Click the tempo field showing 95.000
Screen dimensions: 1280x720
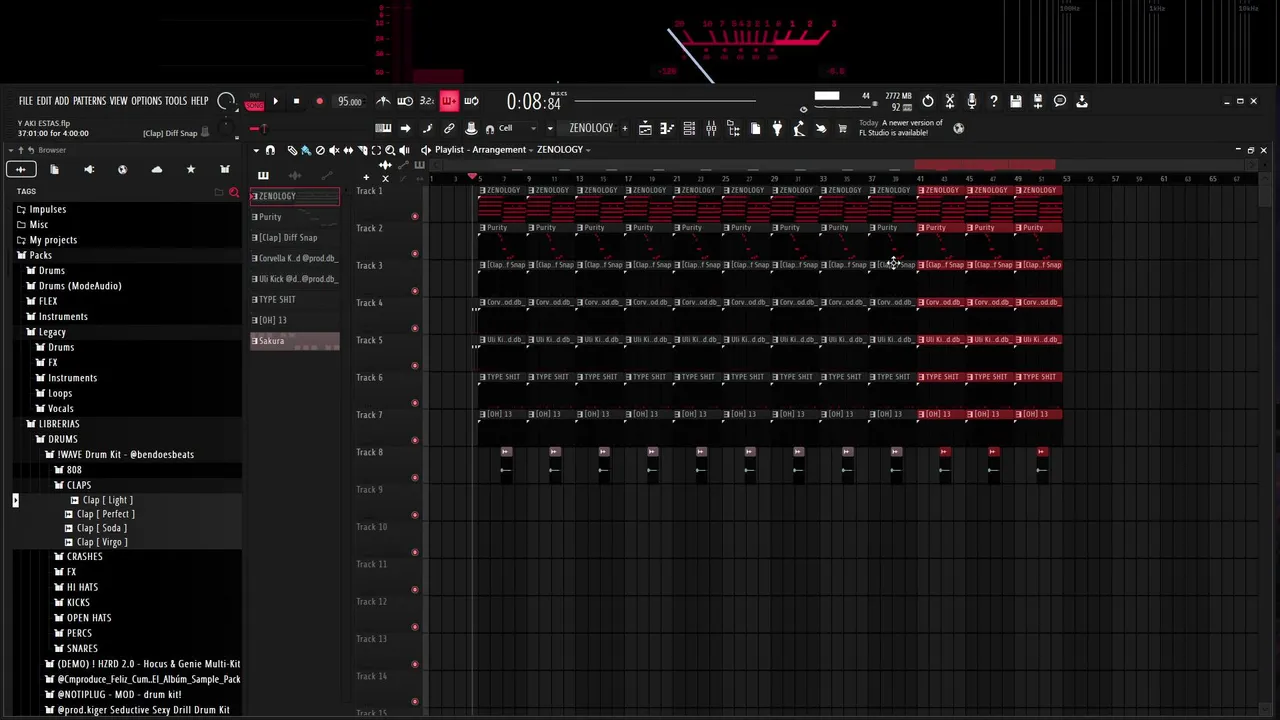(349, 101)
